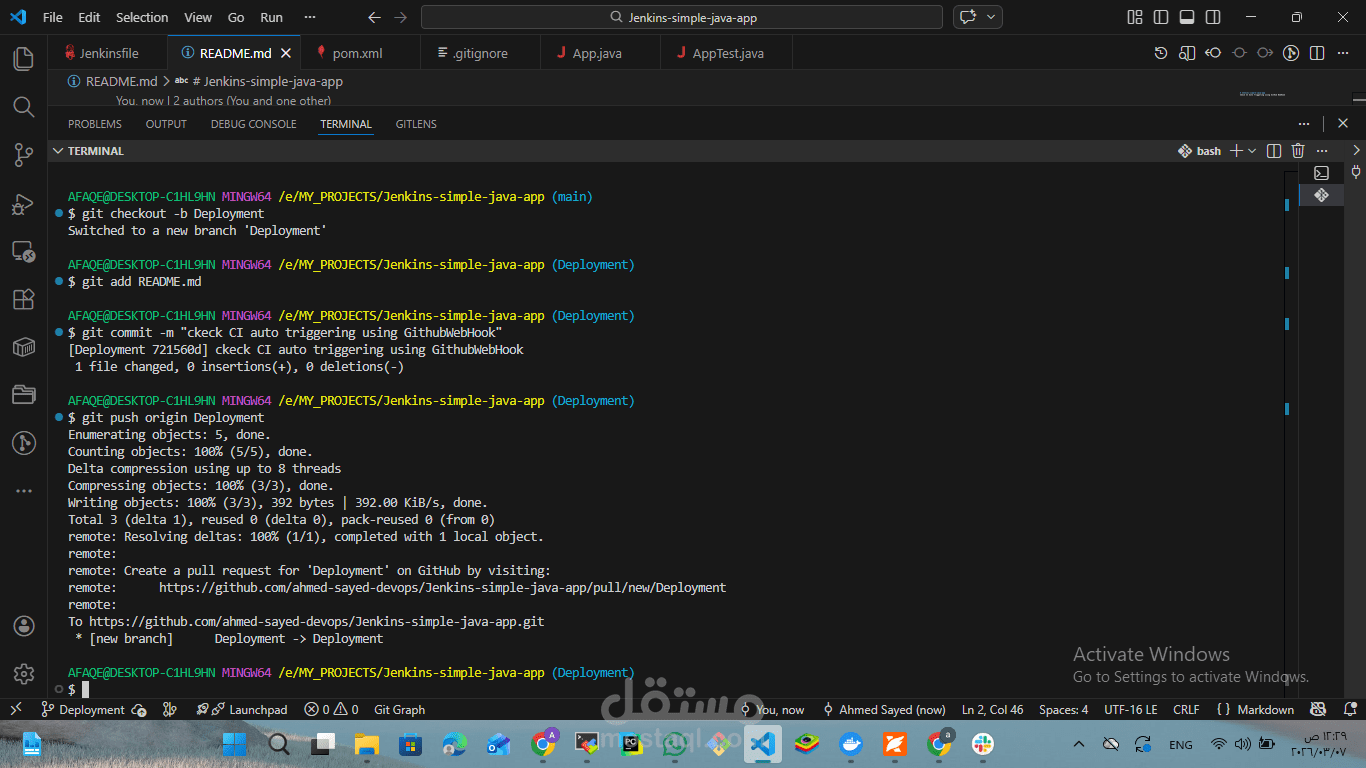The height and width of the screenshot is (768, 1366).
Task: Customize the editor layout
Action: pos(1135,17)
